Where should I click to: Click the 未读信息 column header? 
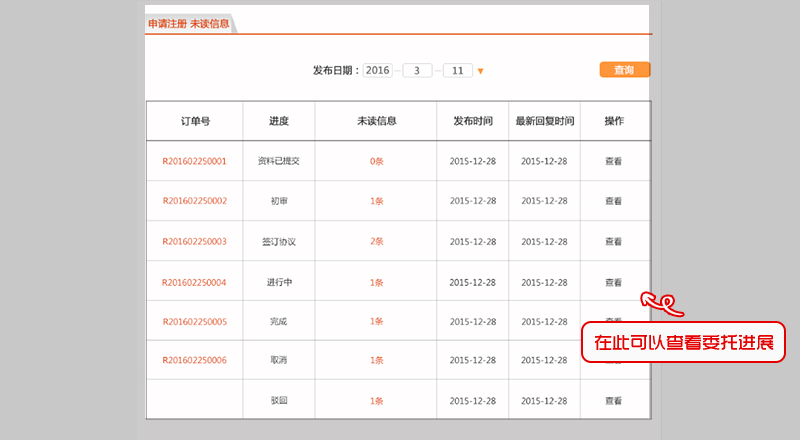pyautogui.click(x=376, y=121)
